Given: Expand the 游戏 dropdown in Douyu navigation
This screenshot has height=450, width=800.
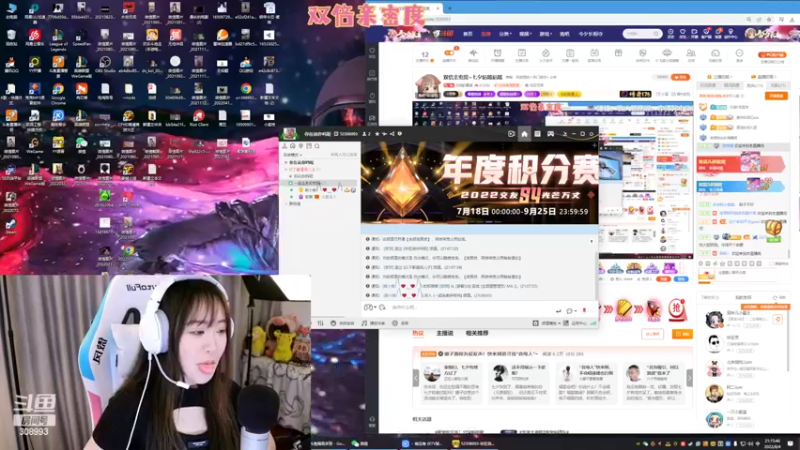Looking at the screenshot, I should (545, 34).
